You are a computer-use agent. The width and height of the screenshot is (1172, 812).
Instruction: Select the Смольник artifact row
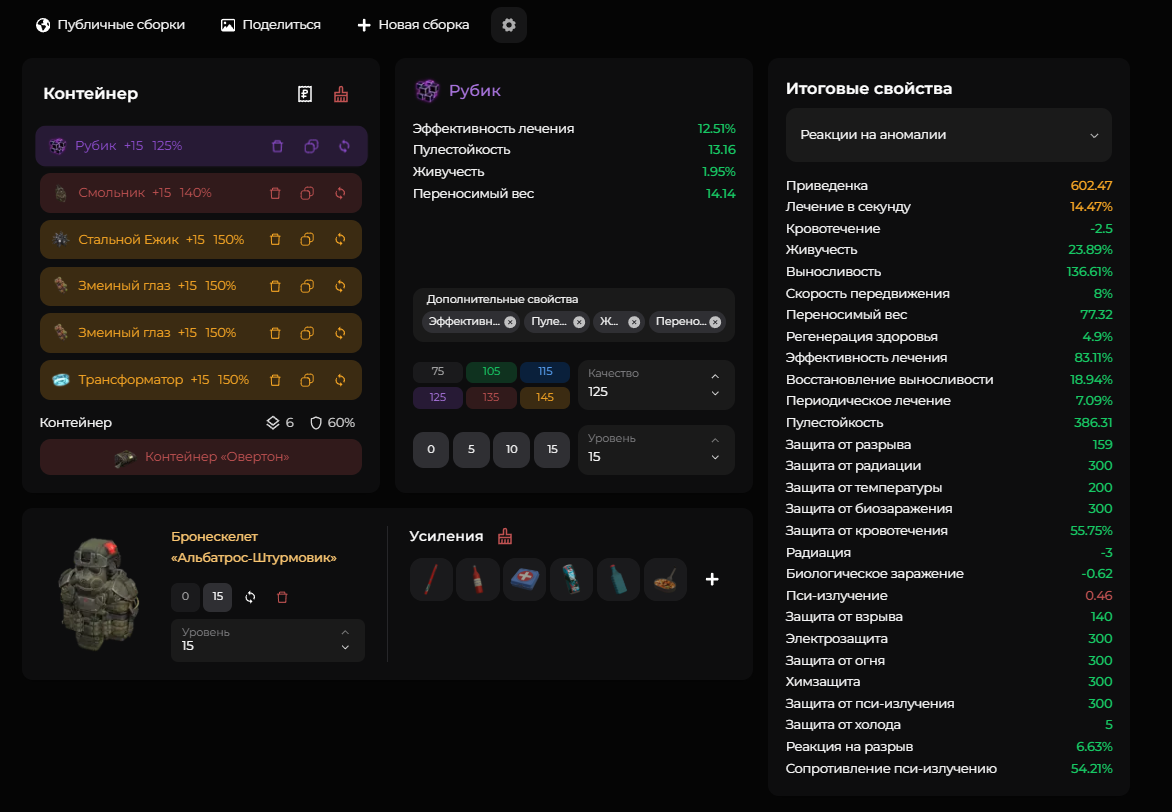pyautogui.click(x=201, y=193)
